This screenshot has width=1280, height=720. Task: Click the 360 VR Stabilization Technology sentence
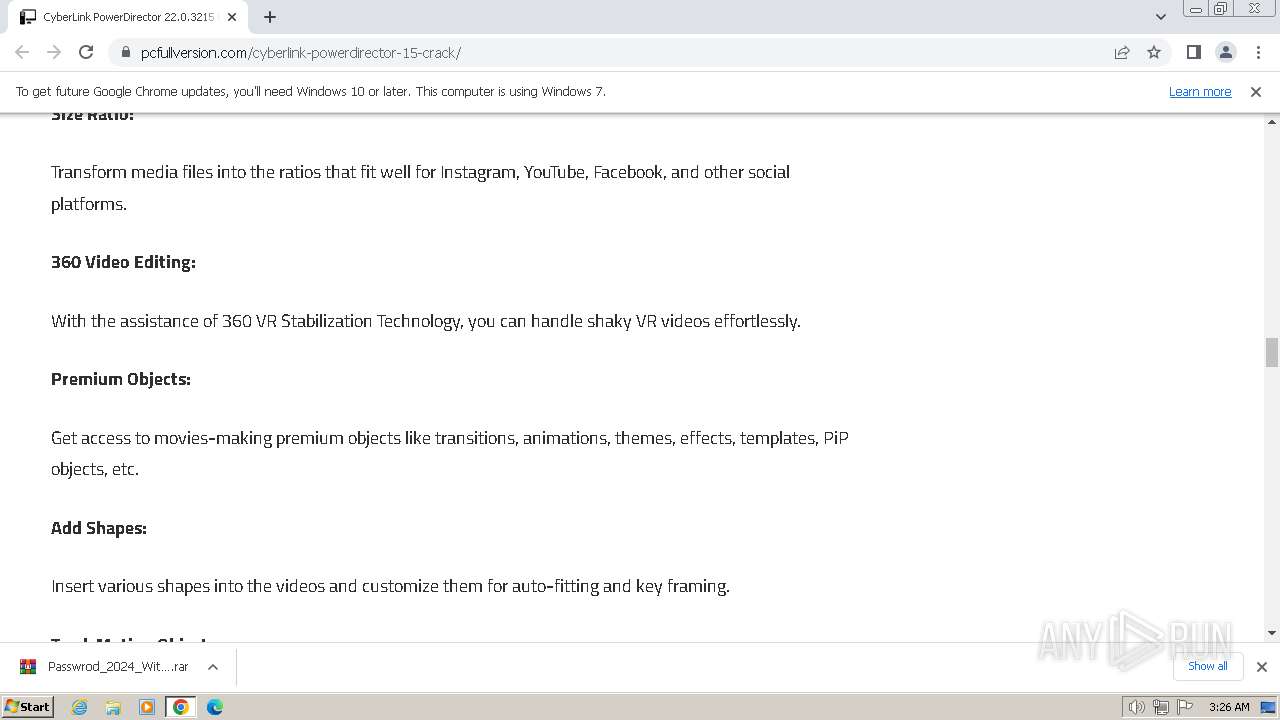pos(426,321)
